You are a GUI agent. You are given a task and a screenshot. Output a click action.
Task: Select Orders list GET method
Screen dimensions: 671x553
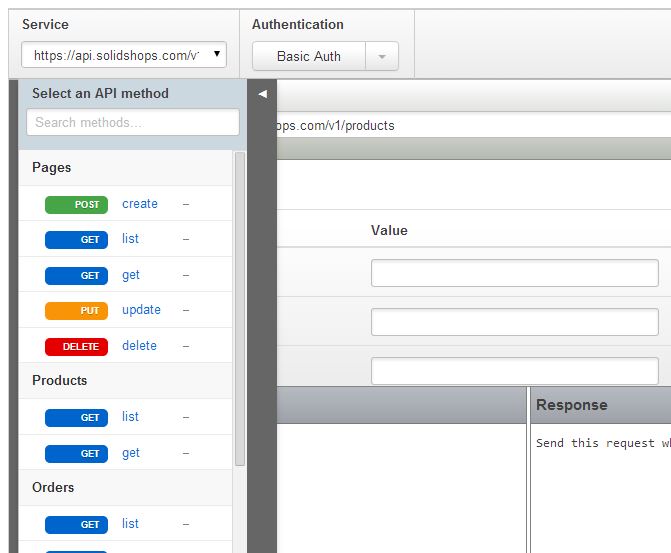pos(130,523)
